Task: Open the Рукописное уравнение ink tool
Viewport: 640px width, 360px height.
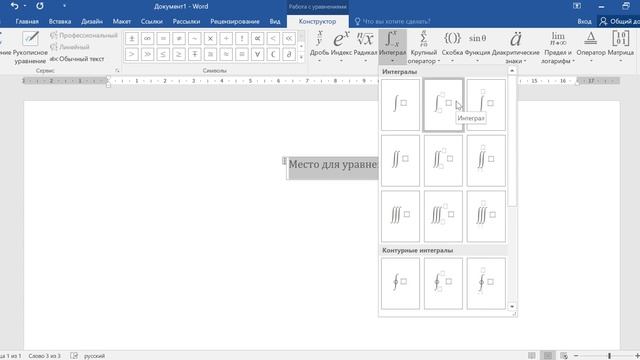Action: tap(30, 47)
